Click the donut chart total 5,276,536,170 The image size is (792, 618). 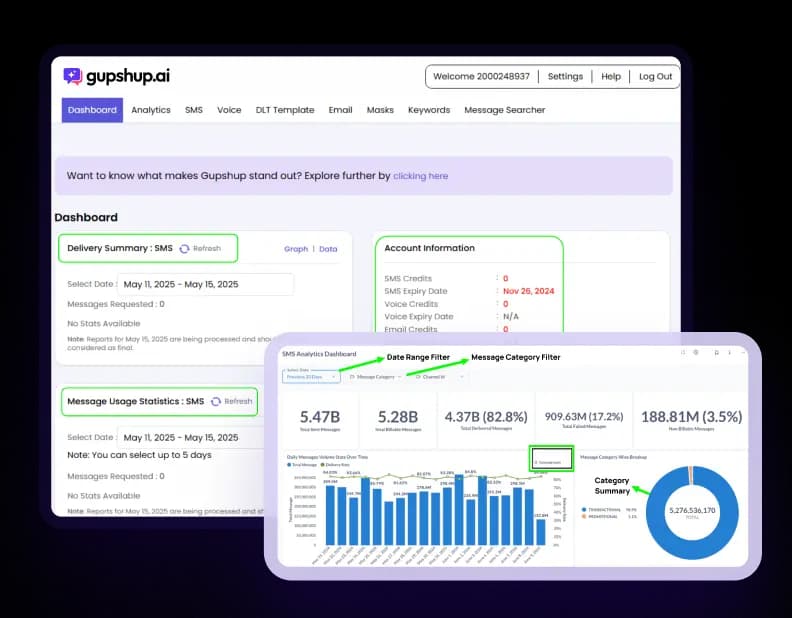(x=692, y=510)
